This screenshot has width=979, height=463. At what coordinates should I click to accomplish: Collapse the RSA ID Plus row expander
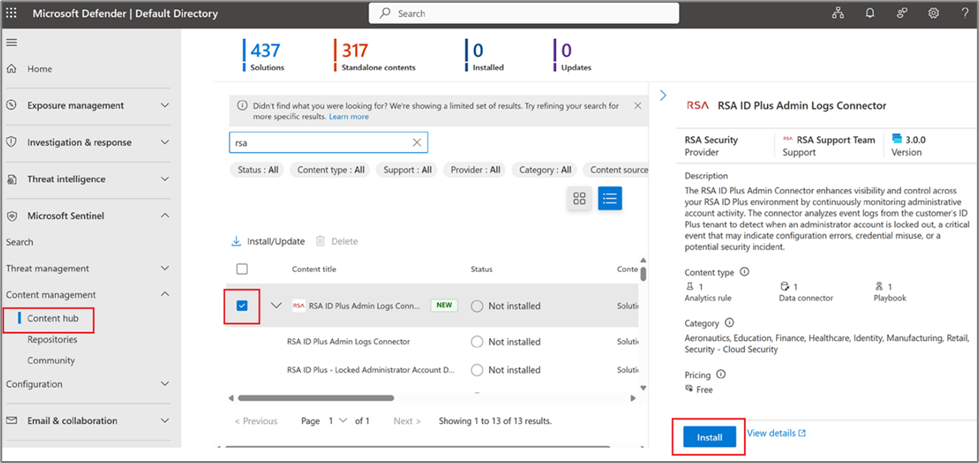tap(277, 306)
